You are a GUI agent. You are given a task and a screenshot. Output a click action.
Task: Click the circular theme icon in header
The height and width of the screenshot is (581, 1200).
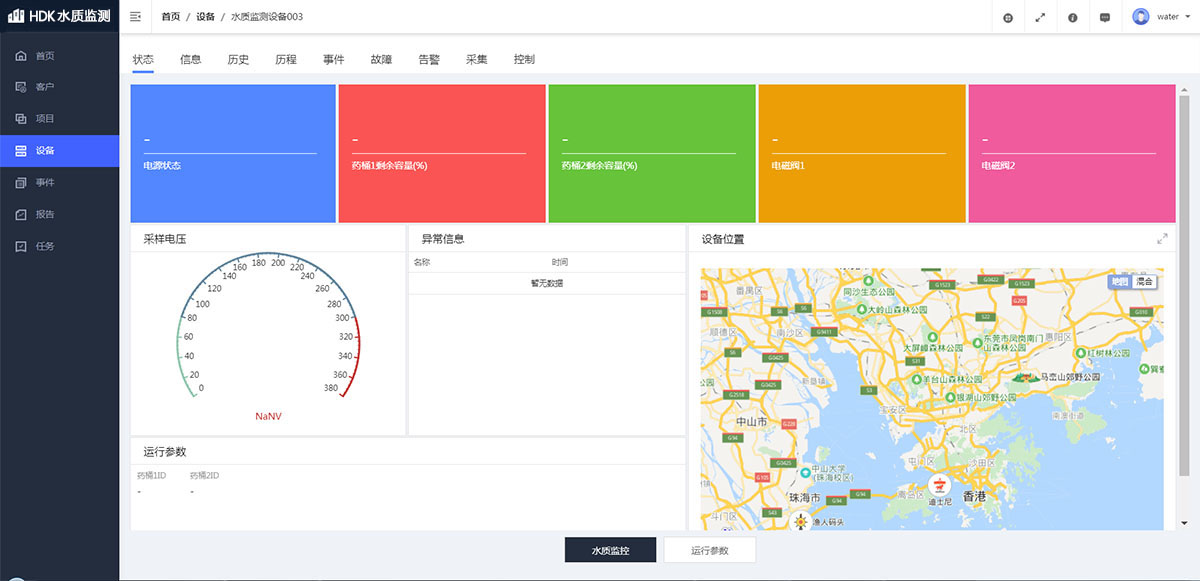1008,17
